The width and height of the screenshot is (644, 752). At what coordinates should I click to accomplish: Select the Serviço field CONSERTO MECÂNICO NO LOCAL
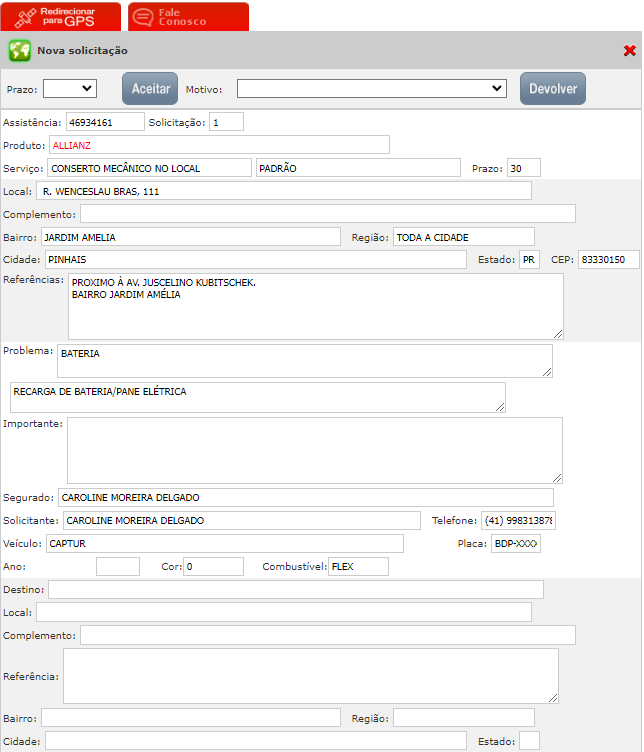coord(149,168)
